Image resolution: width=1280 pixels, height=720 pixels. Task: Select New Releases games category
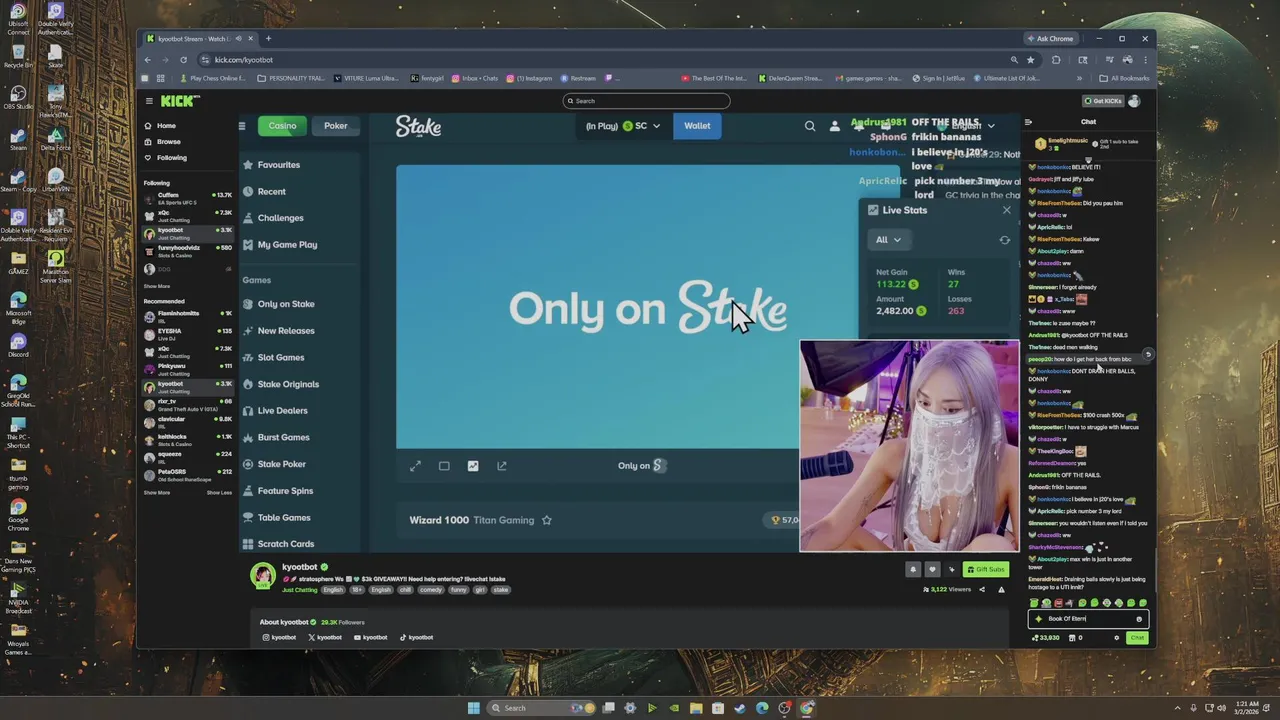[x=279, y=331]
